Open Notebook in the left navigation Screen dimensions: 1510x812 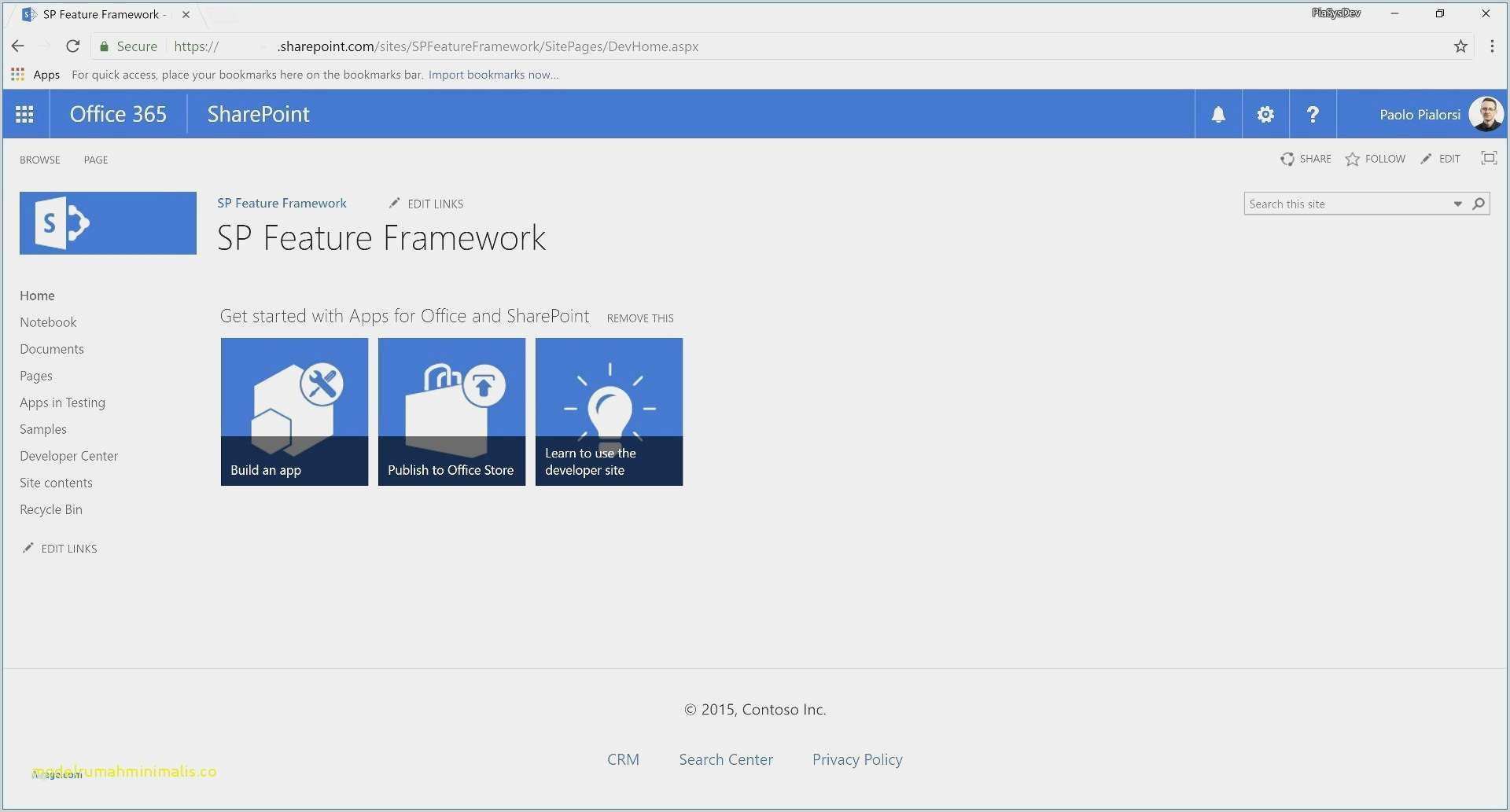(x=48, y=322)
